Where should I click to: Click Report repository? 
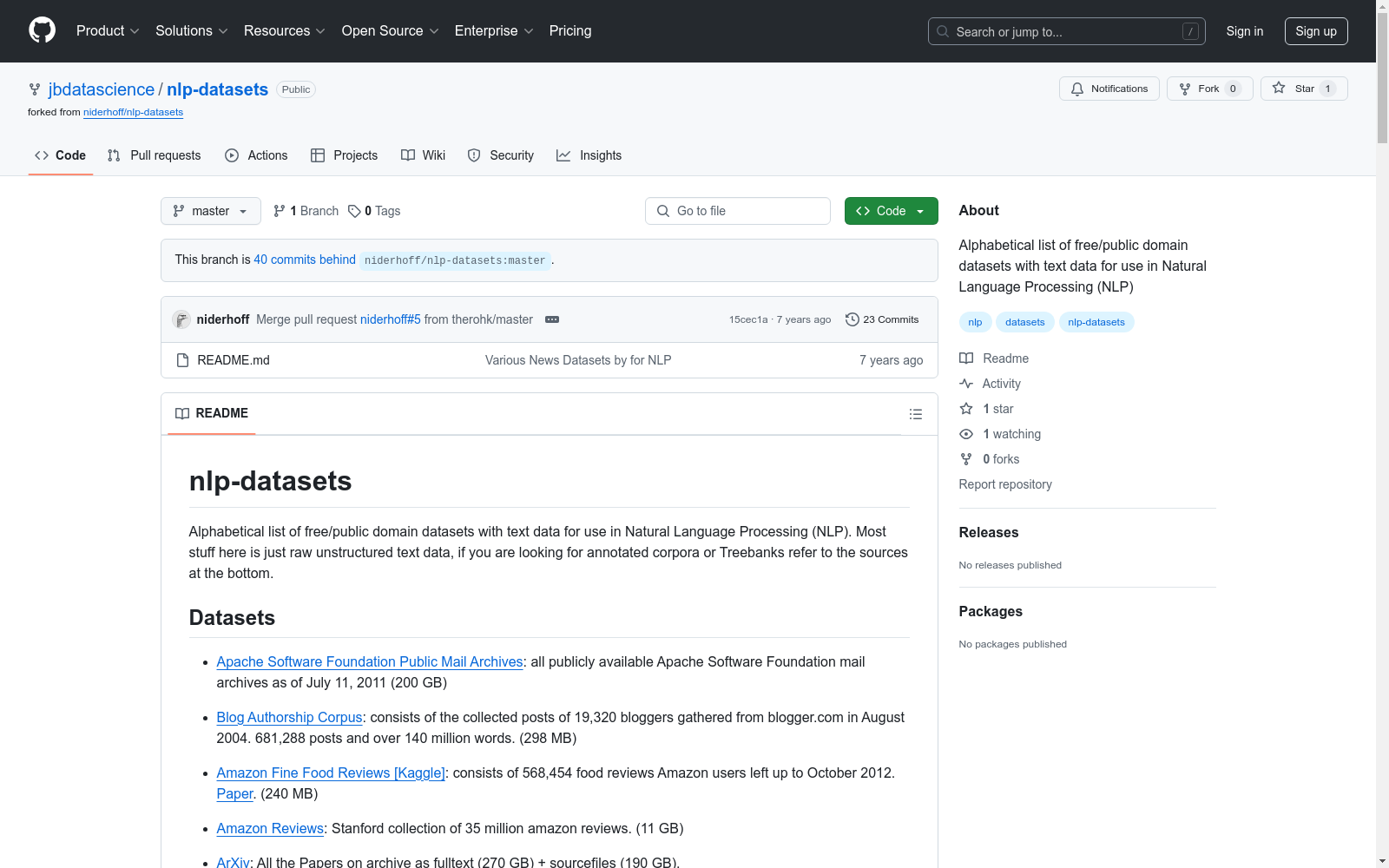pyautogui.click(x=1005, y=484)
